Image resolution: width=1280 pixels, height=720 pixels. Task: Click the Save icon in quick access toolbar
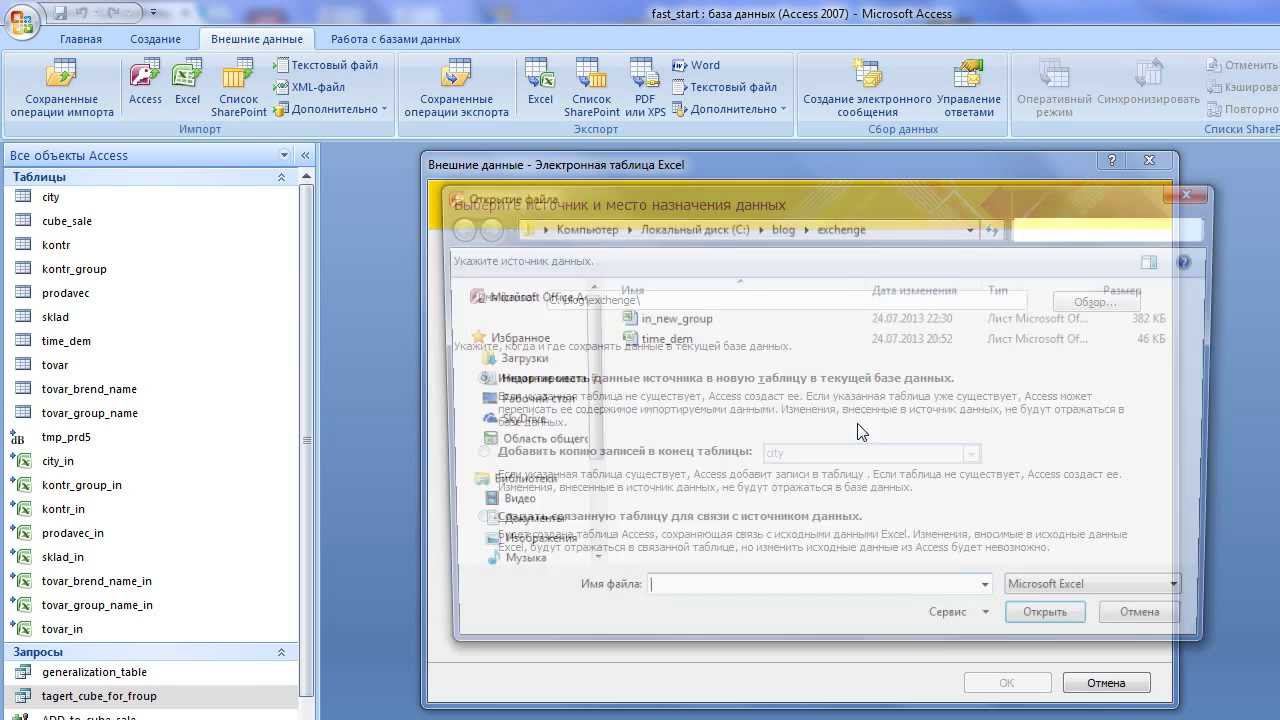(x=61, y=13)
